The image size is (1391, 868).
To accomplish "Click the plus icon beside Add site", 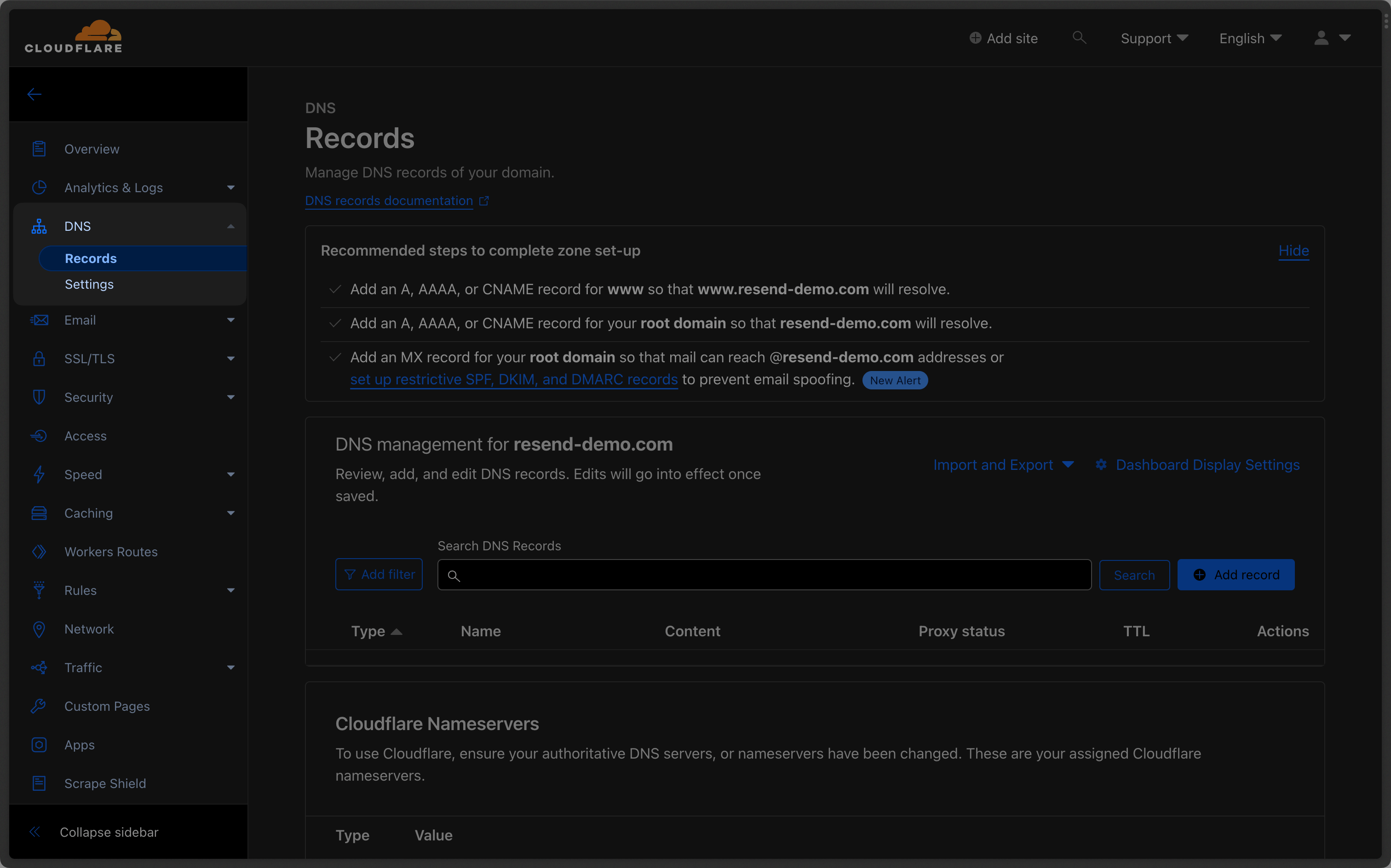I will 975,38.
